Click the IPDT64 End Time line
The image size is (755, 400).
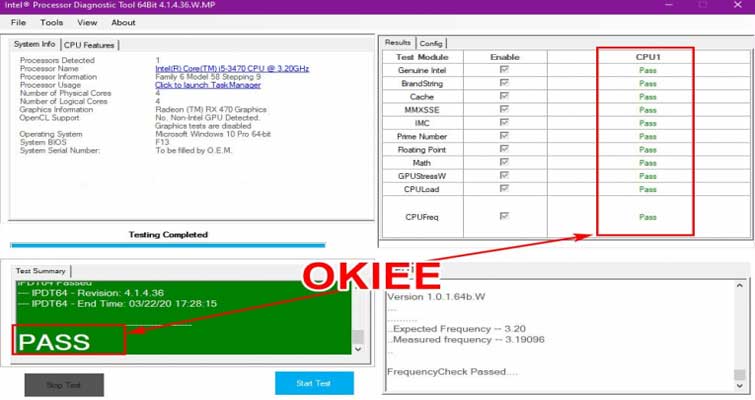click(117, 304)
